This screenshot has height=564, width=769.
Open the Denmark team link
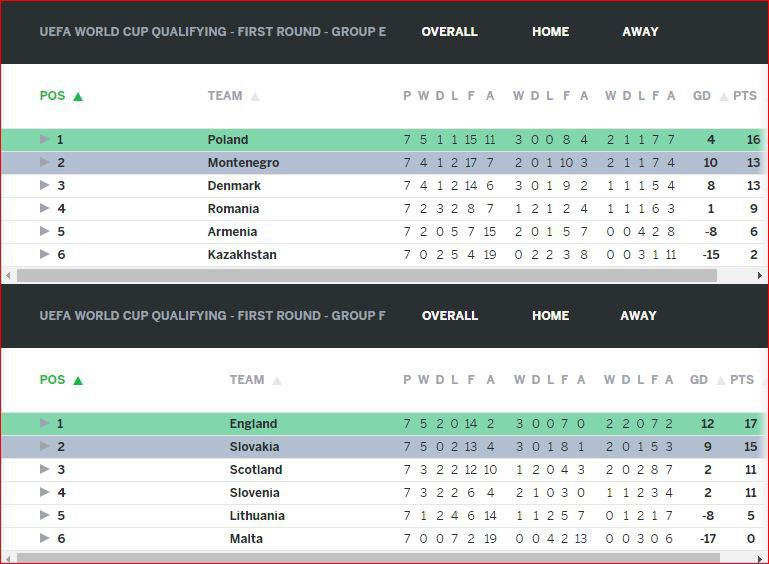click(234, 186)
